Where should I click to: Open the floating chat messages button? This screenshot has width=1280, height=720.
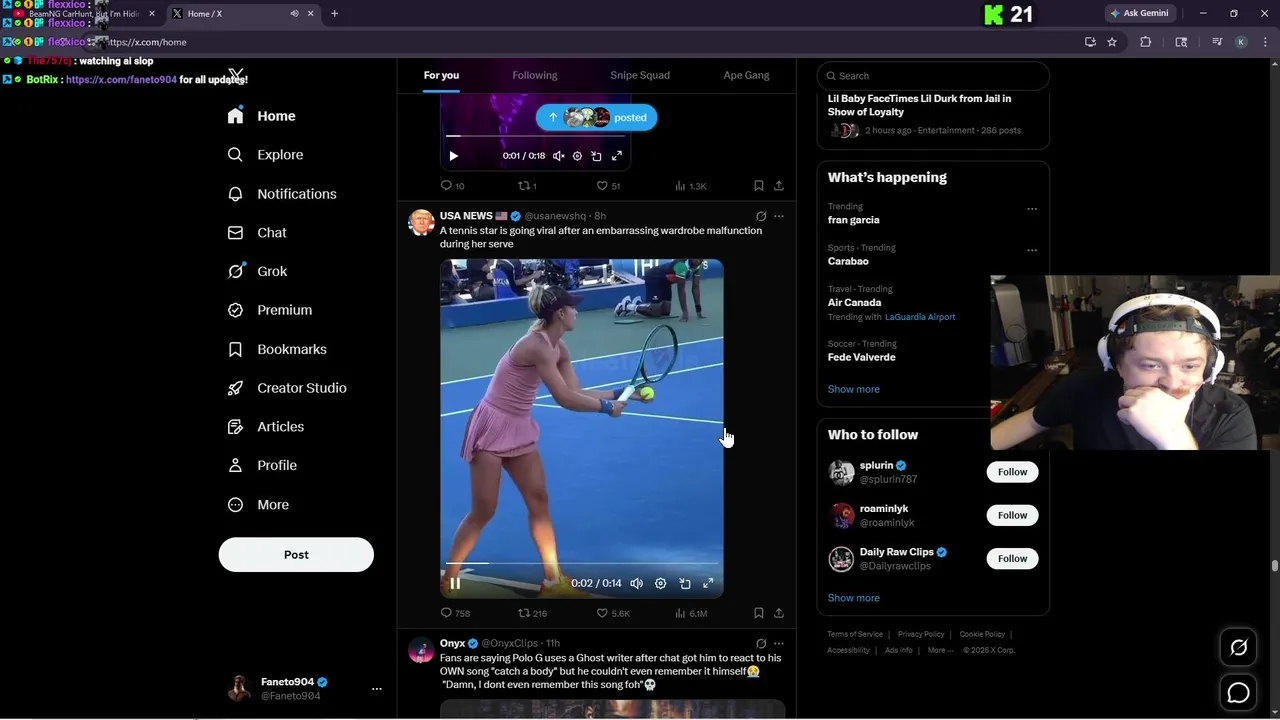tap(1238, 692)
